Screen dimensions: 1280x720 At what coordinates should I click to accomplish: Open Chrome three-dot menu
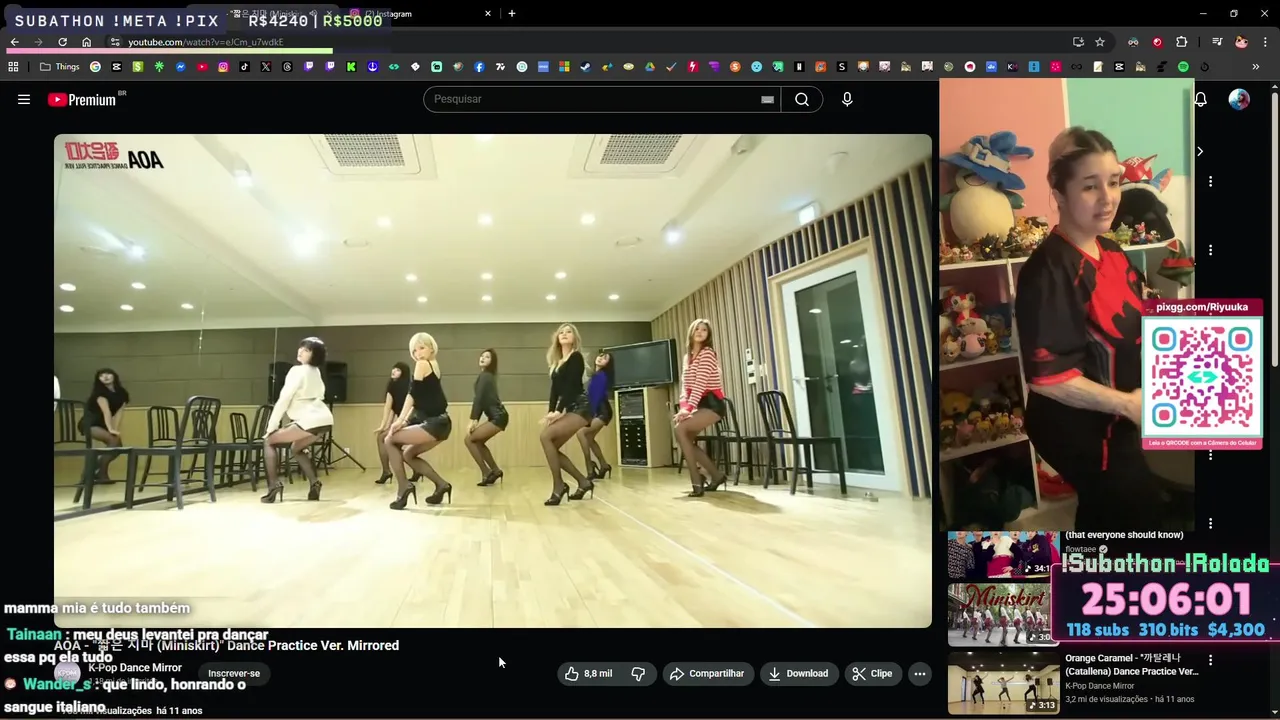(1265, 42)
